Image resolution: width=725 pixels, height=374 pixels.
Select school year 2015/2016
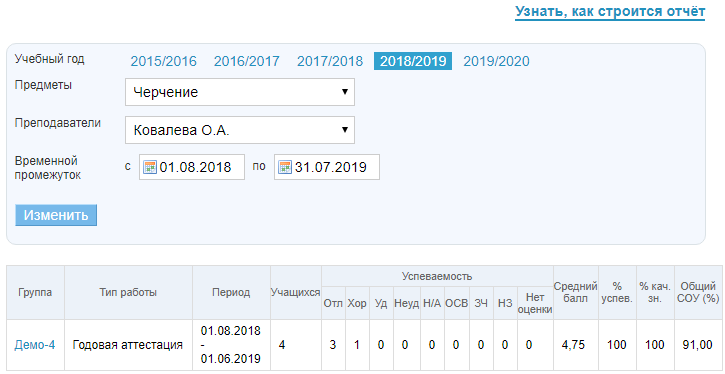[x=163, y=61]
